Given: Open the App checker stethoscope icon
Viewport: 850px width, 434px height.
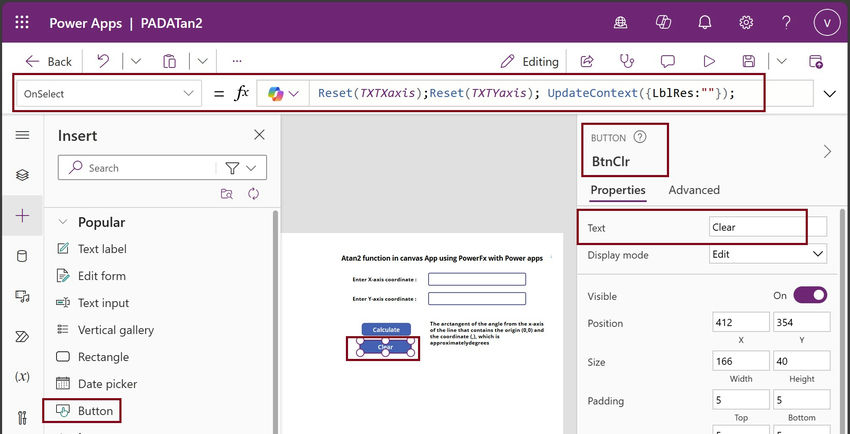Looking at the screenshot, I should [627, 61].
